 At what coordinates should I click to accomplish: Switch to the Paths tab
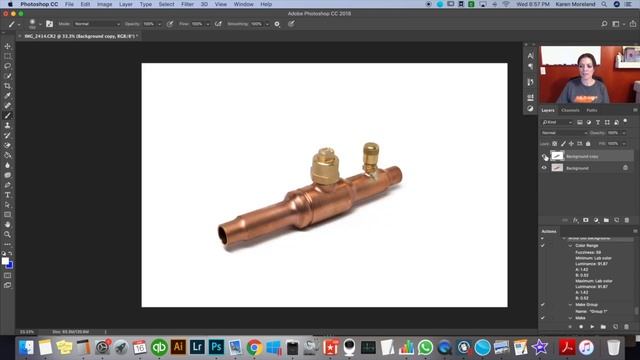[x=591, y=110]
